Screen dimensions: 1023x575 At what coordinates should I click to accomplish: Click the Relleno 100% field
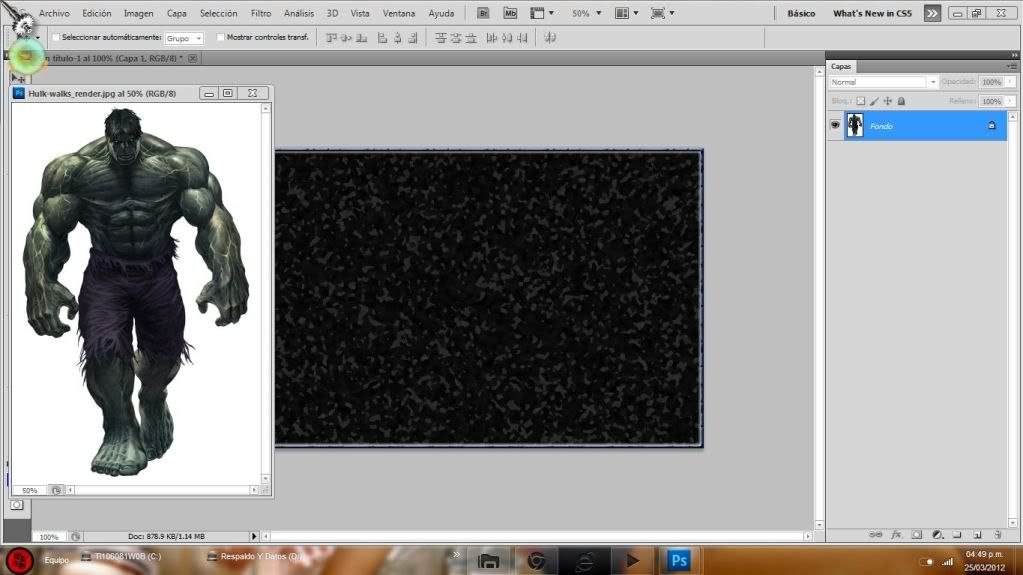click(x=992, y=101)
